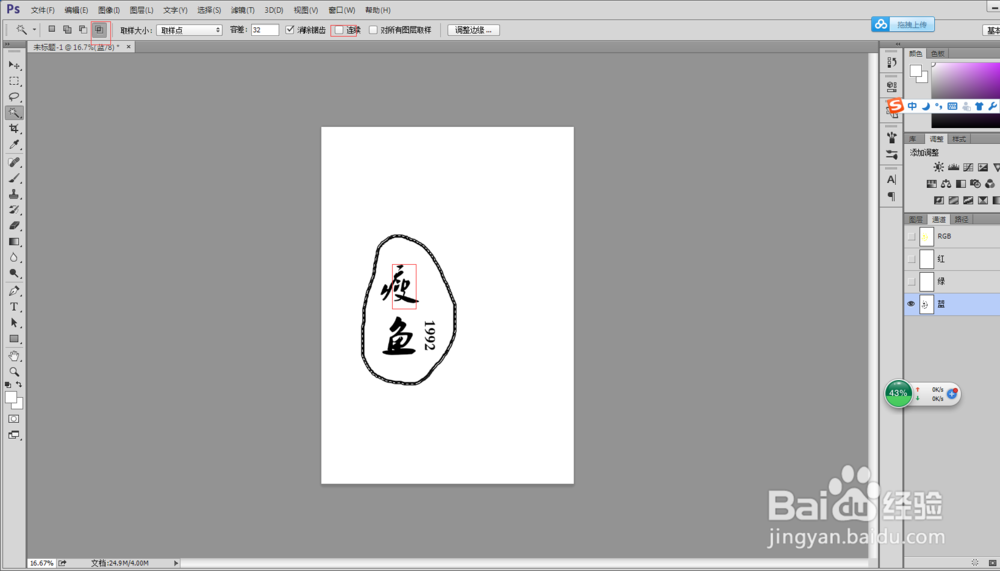This screenshot has height=571, width=1000.
Task: Open status bar info arrow menu
Action: (x=176, y=563)
